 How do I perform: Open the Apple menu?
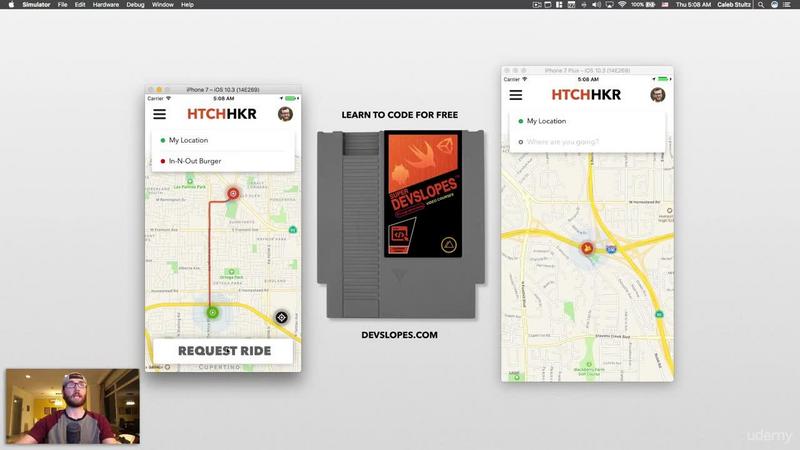pyautogui.click(x=10, y=5)
